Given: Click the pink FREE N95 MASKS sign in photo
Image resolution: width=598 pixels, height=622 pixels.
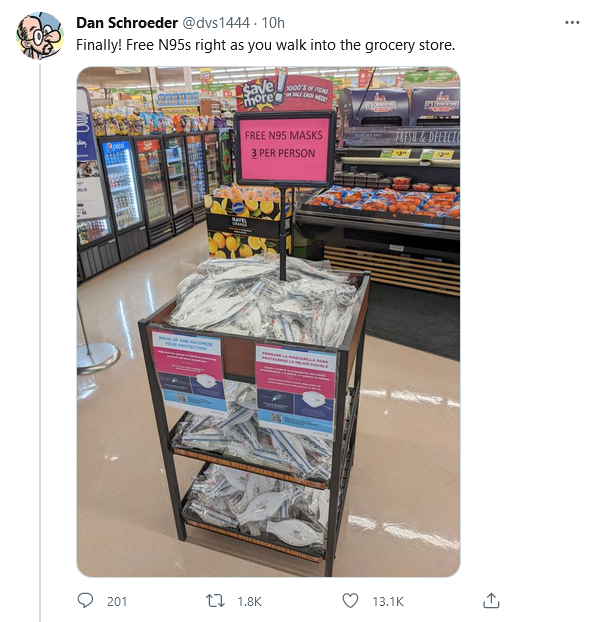Looking at the screenshot, I should tap(284, 148).
